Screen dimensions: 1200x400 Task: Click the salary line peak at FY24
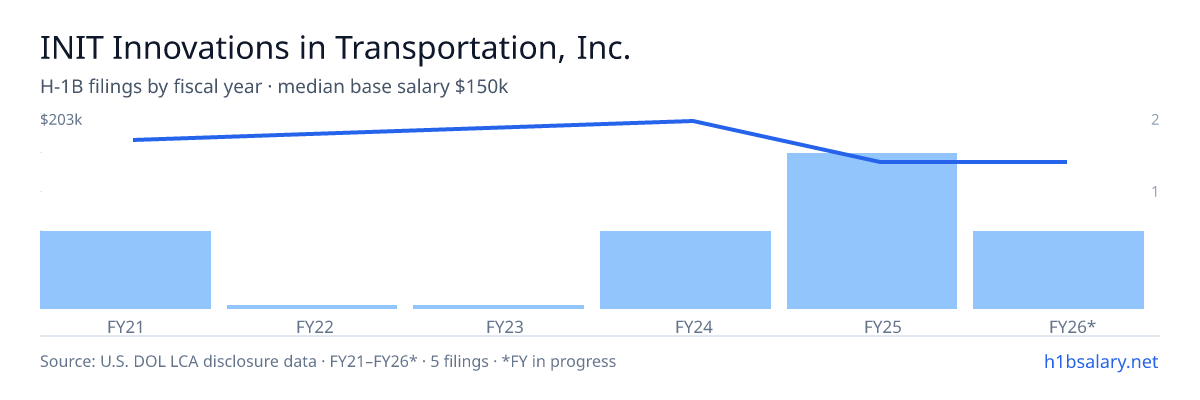(x=692, y=121)
